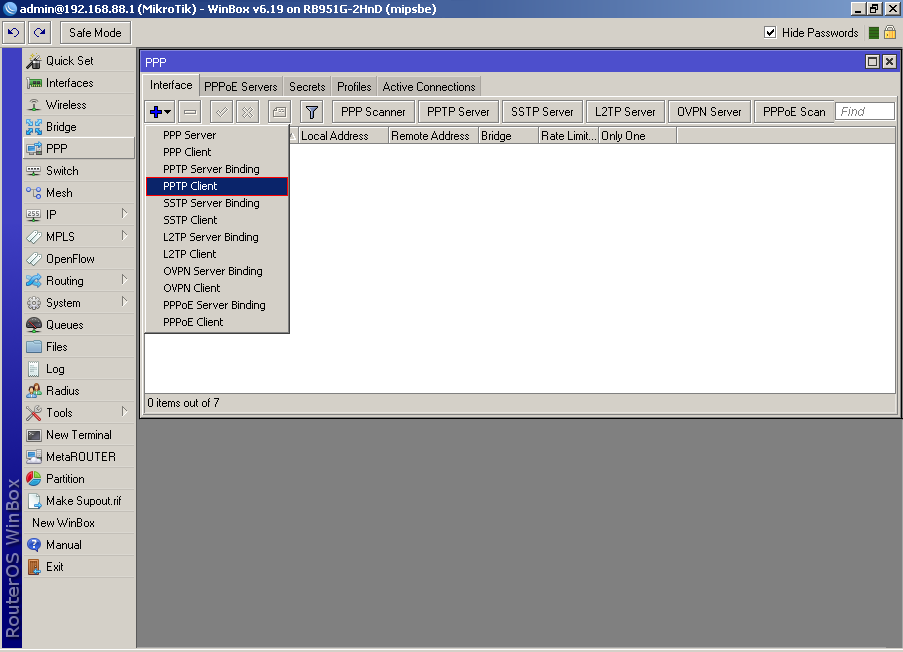
Task: Open Interfaces via its sidebar icon
Action: (34, 83)
